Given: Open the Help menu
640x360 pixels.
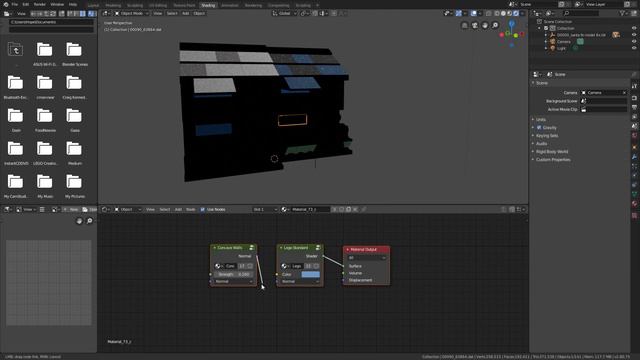Looking at the screenshot, I should (73, 4).
